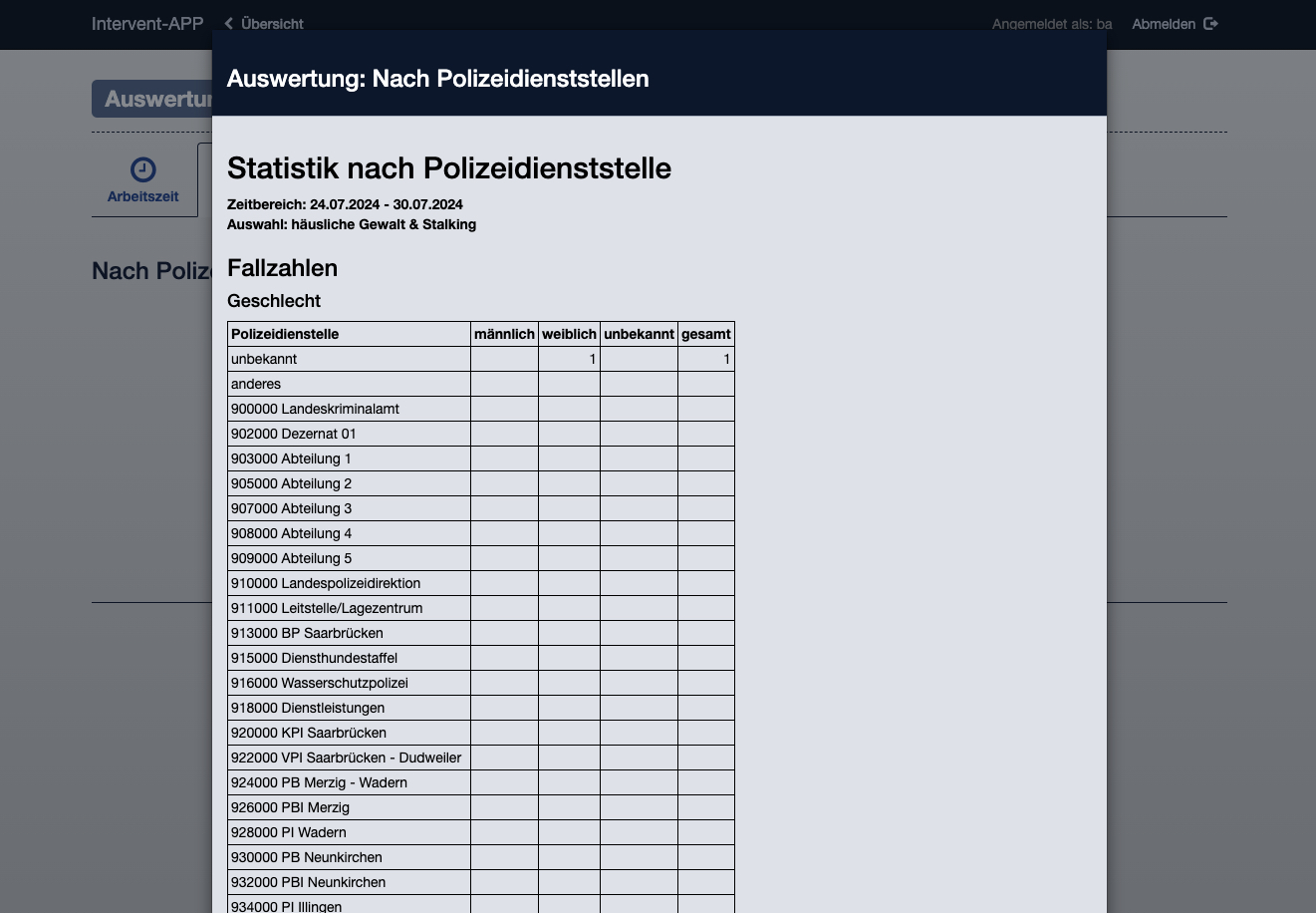Select the 911000 Leitstelle/Lagezentrum row
Image resolution: width=1316 pixels, height=913 pixels.
point(481,608)
